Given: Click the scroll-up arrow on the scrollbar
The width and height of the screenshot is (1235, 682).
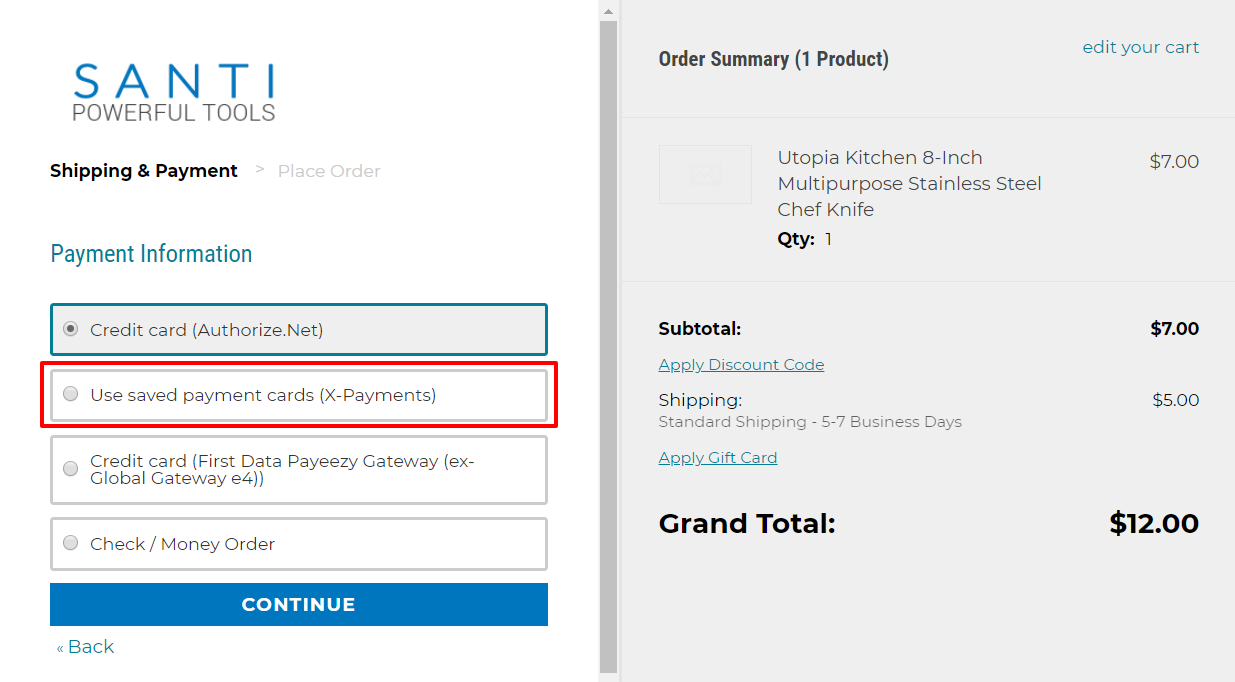Looking at the screenshot, I should 608,9.
